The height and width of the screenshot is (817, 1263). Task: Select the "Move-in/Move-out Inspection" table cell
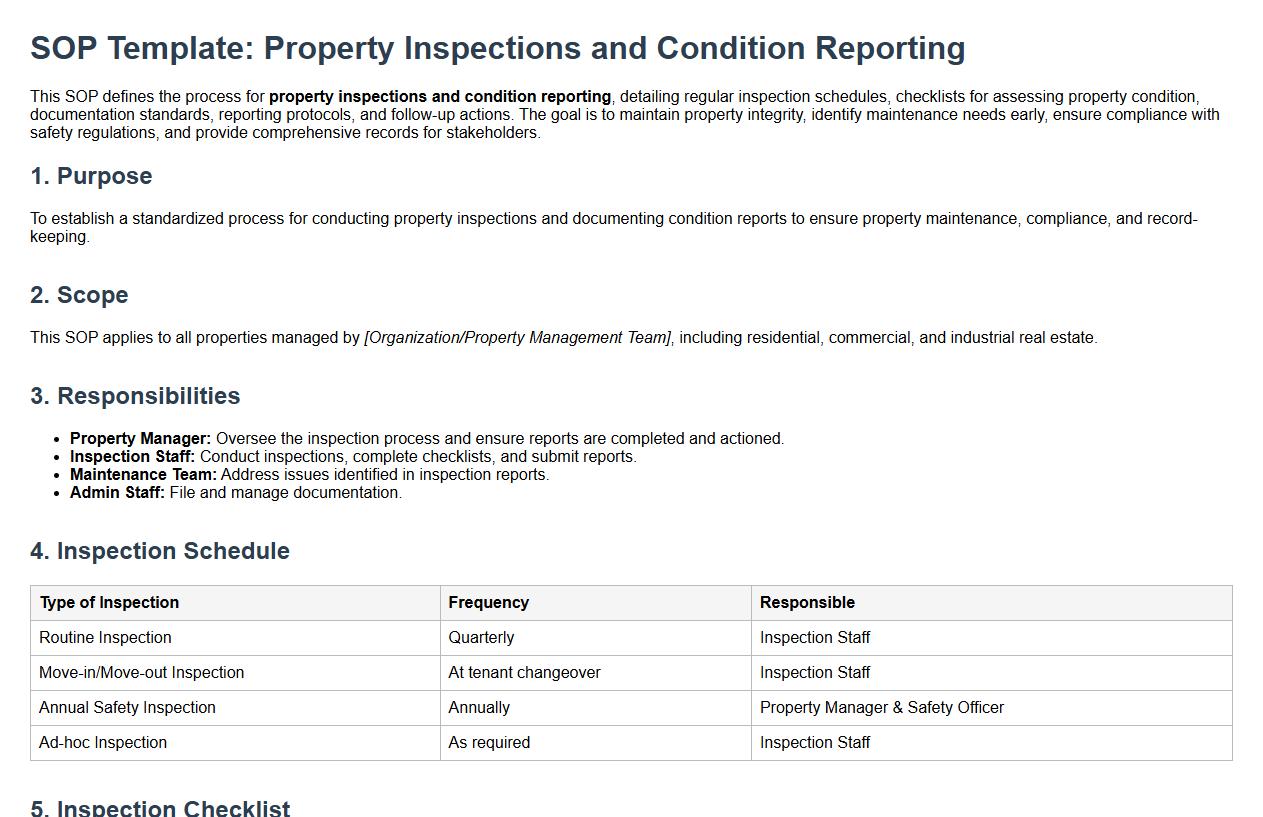141,673
